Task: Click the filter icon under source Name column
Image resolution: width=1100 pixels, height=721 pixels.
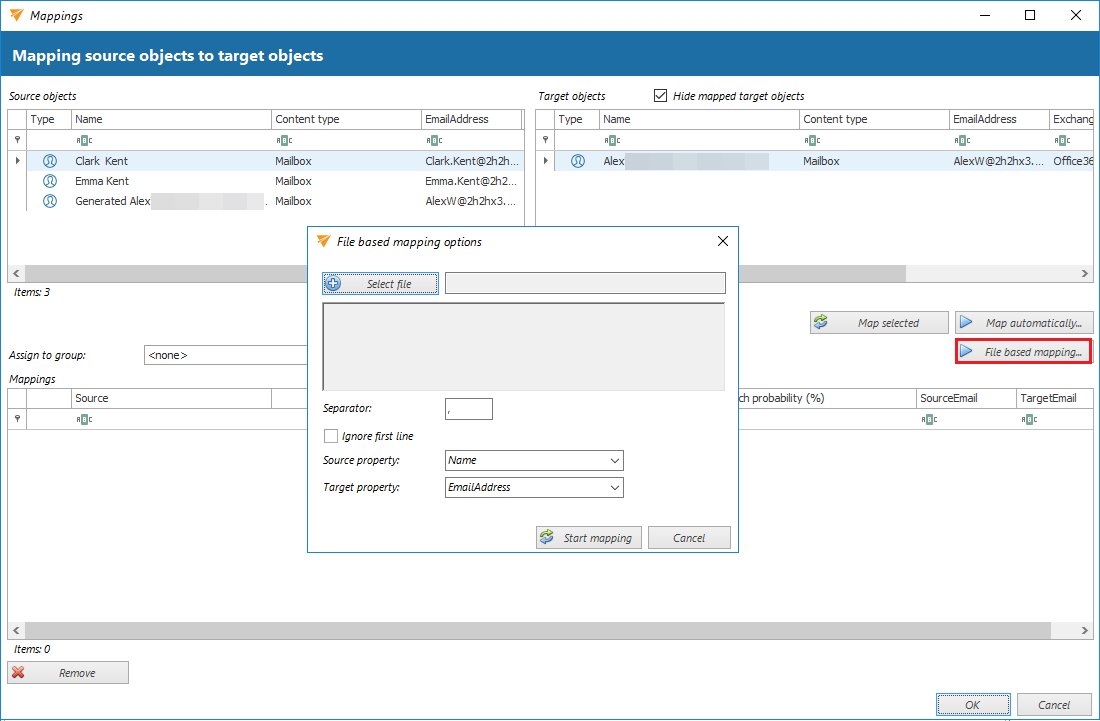Action: point(84,140)
